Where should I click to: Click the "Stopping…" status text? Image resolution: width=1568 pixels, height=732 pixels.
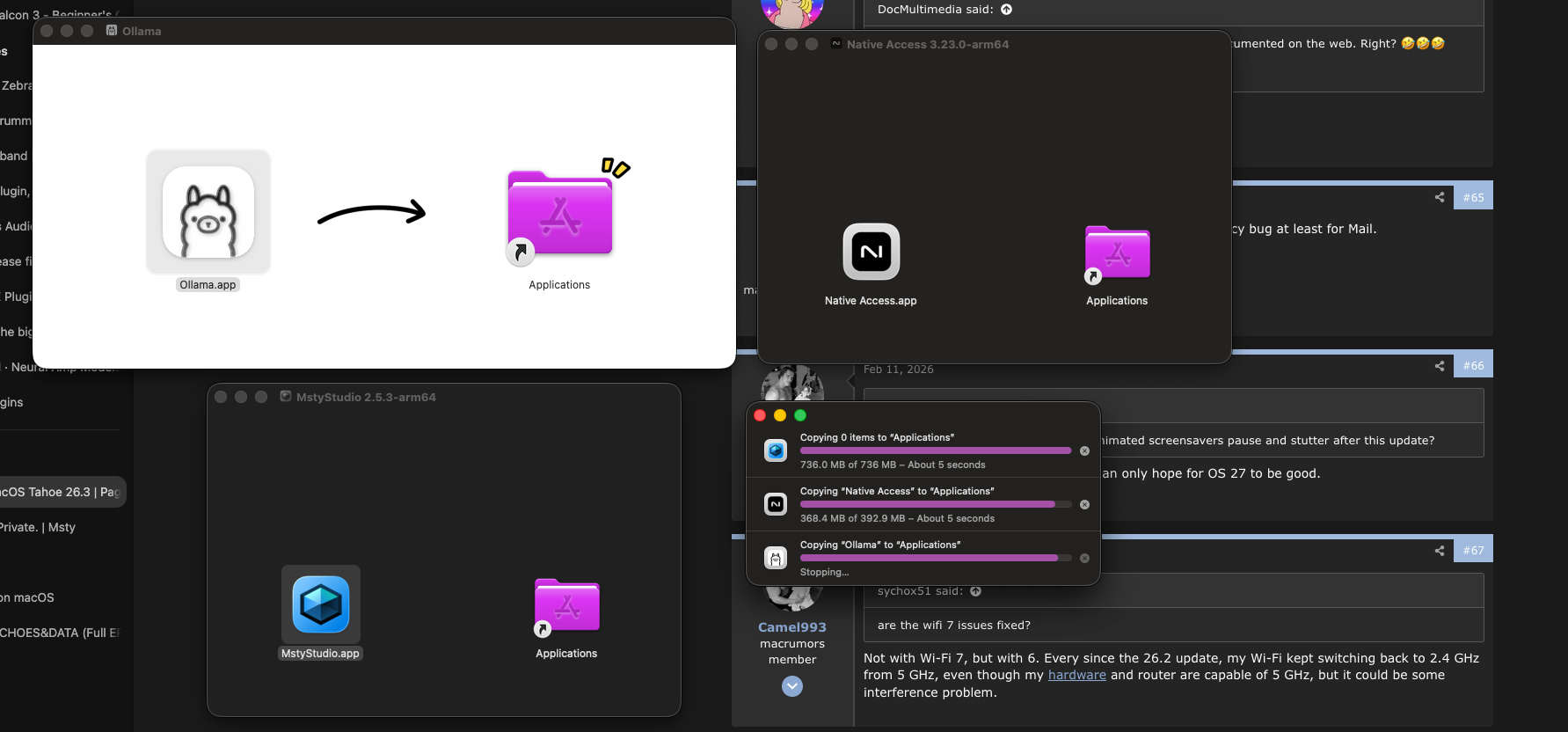point(825,572)
